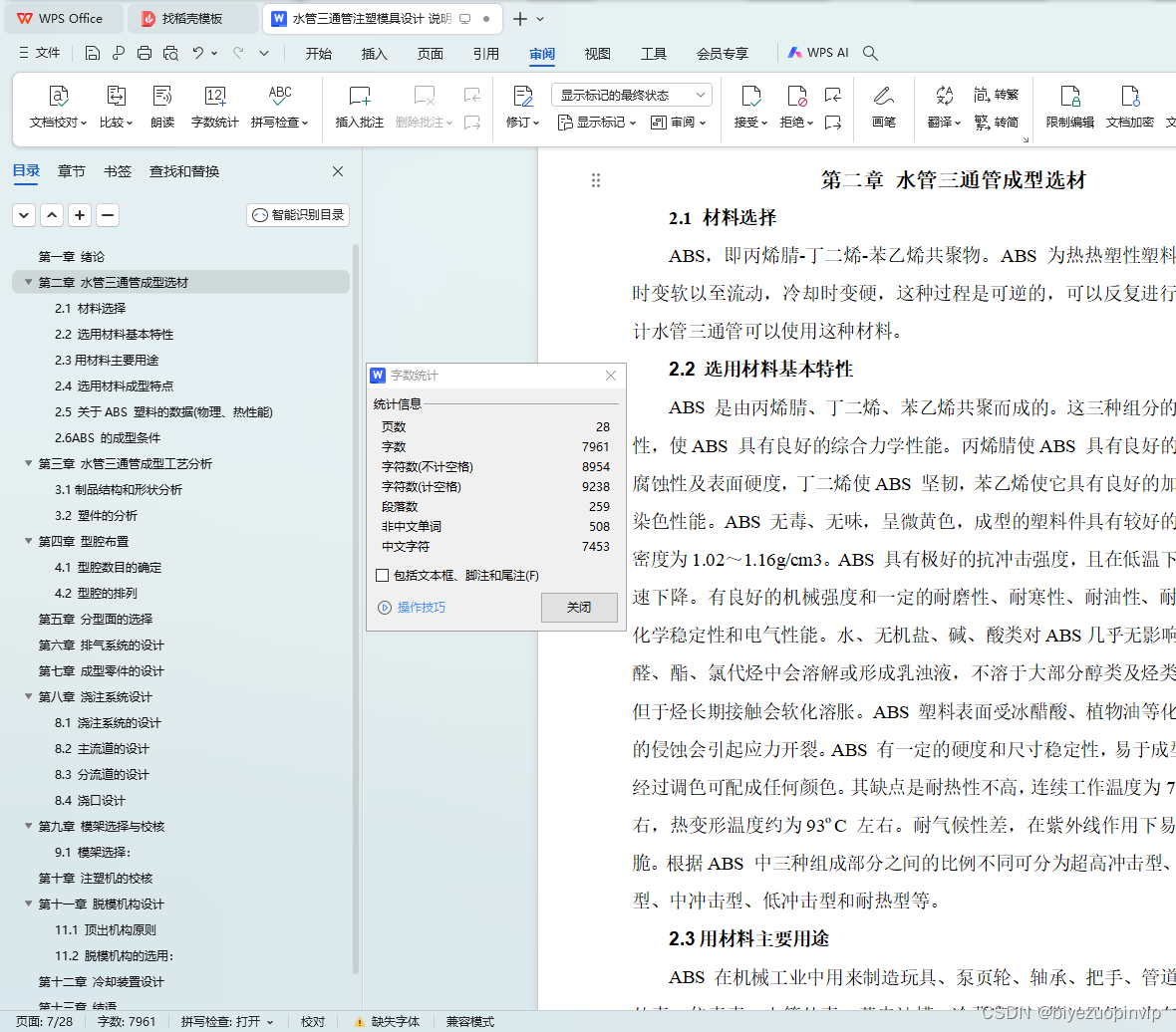Click the minus button in outline panel

[108, 215]
